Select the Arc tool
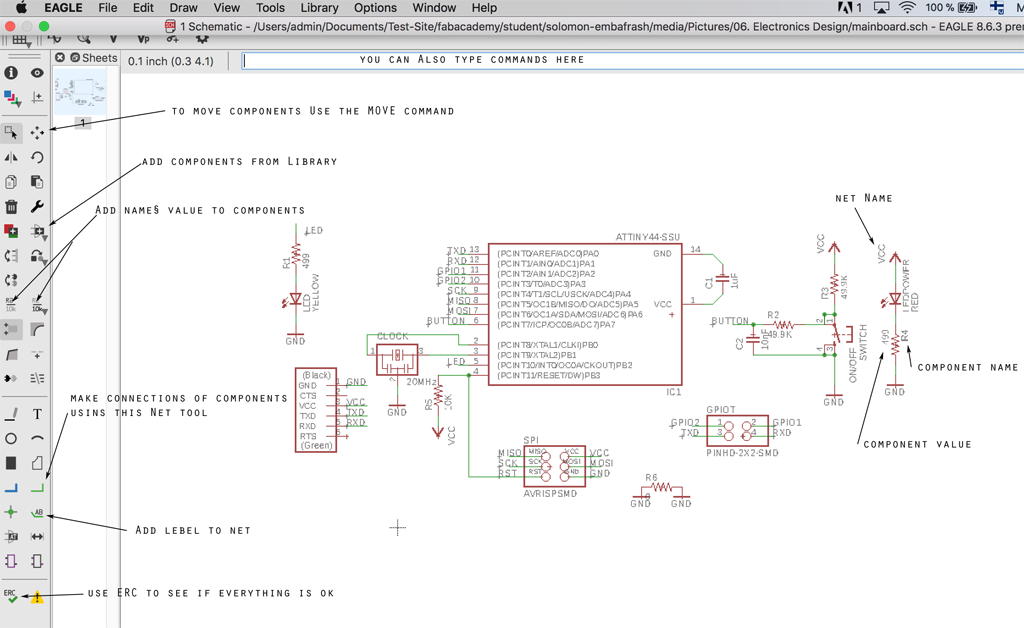Image resolution: width=1024 pixels, height=628 pixels. tap(37, 439)
